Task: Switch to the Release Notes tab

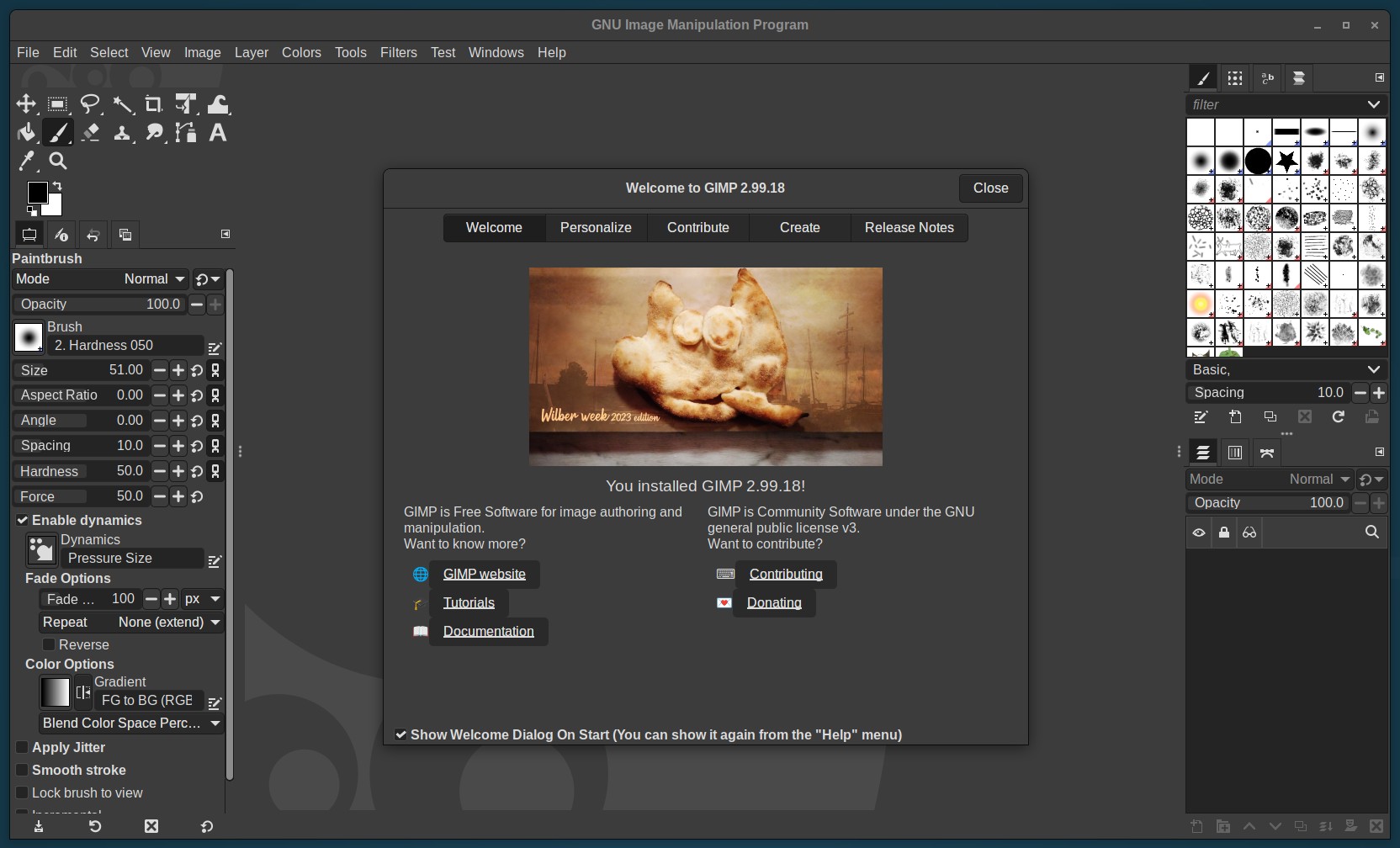Action: [x=909, y=228]
